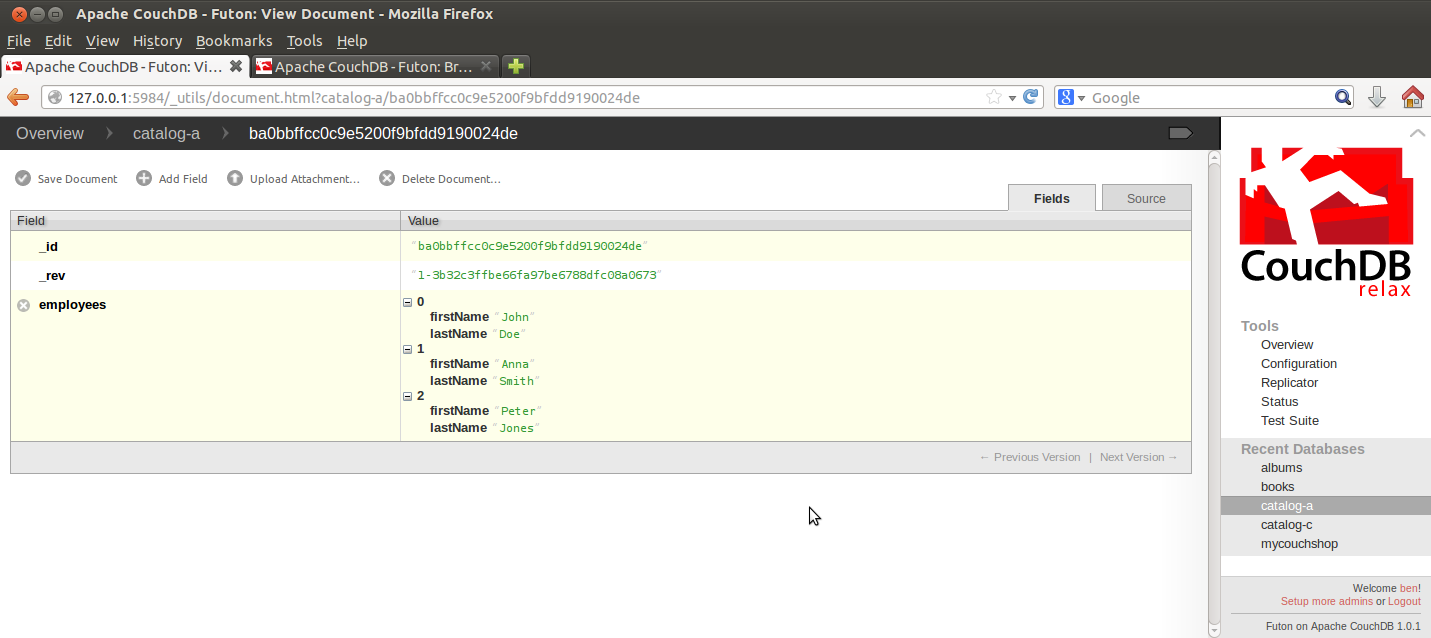Viewport: 1431px width, 638px height.
Task: Click the Upload Attachment arrow icon
Action: [235, 179]
